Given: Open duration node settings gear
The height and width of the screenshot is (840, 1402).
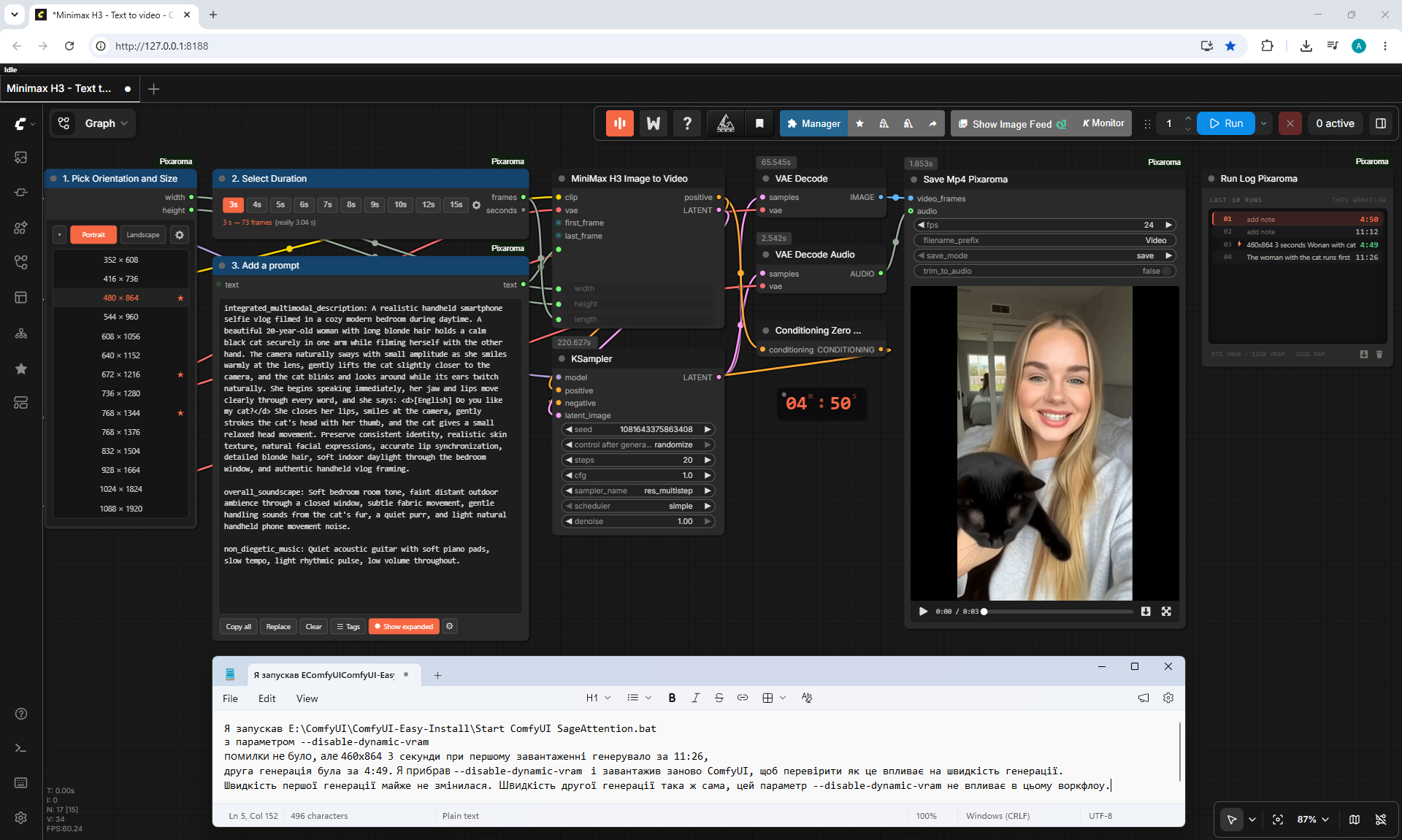Looking at the screenshot, I should coord(476,205).
